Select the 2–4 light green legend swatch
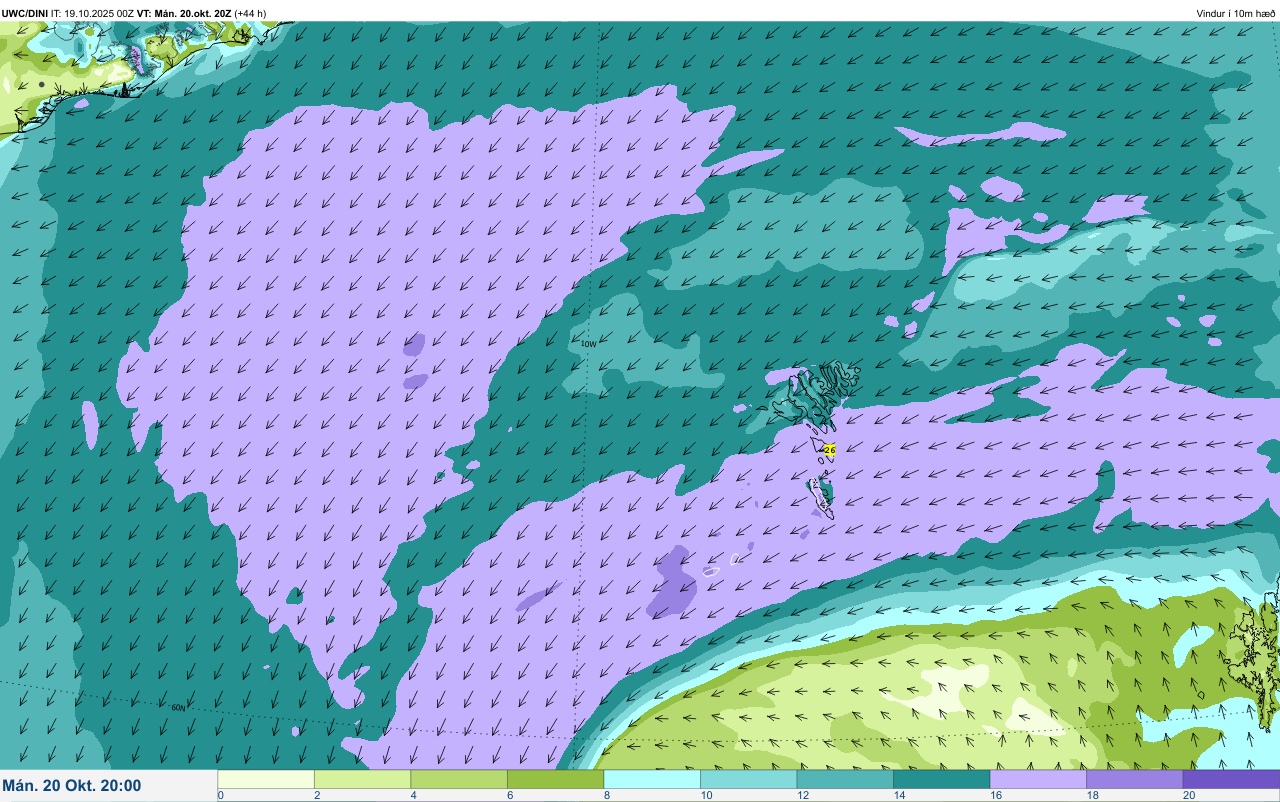 [x=362, y=779]
